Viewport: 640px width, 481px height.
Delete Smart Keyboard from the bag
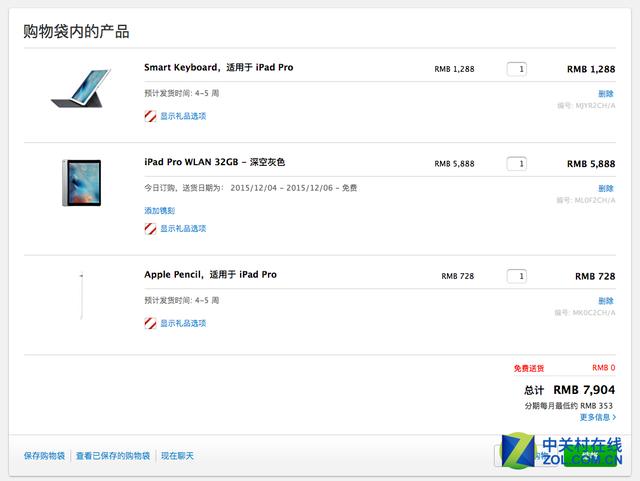(x=606, y=94)
